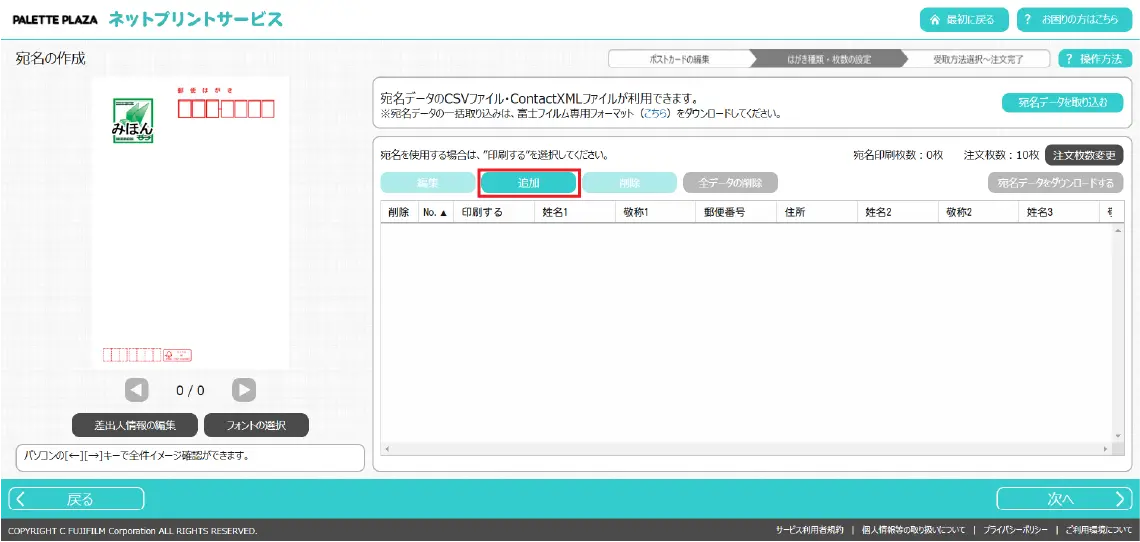
Task: Open the お困りの方はこちら help button
Action: coord(1068,19)
